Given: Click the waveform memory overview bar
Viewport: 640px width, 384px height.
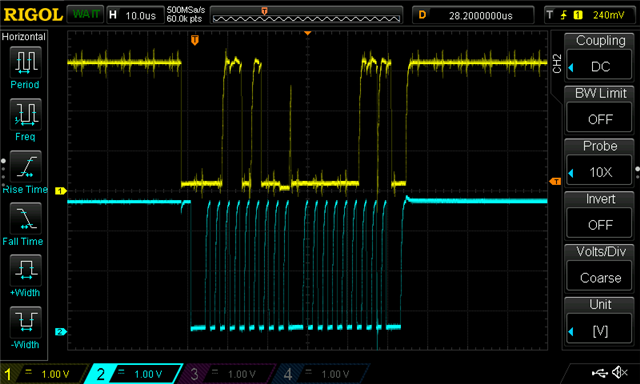Looking at the screenshot, I should [306, 16].
